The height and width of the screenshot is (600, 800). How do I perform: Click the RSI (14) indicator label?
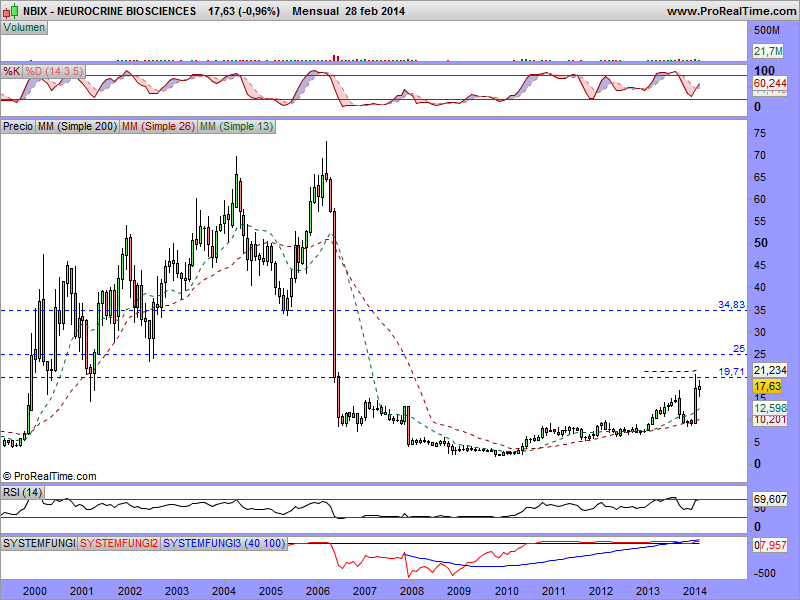pos(22,492)
